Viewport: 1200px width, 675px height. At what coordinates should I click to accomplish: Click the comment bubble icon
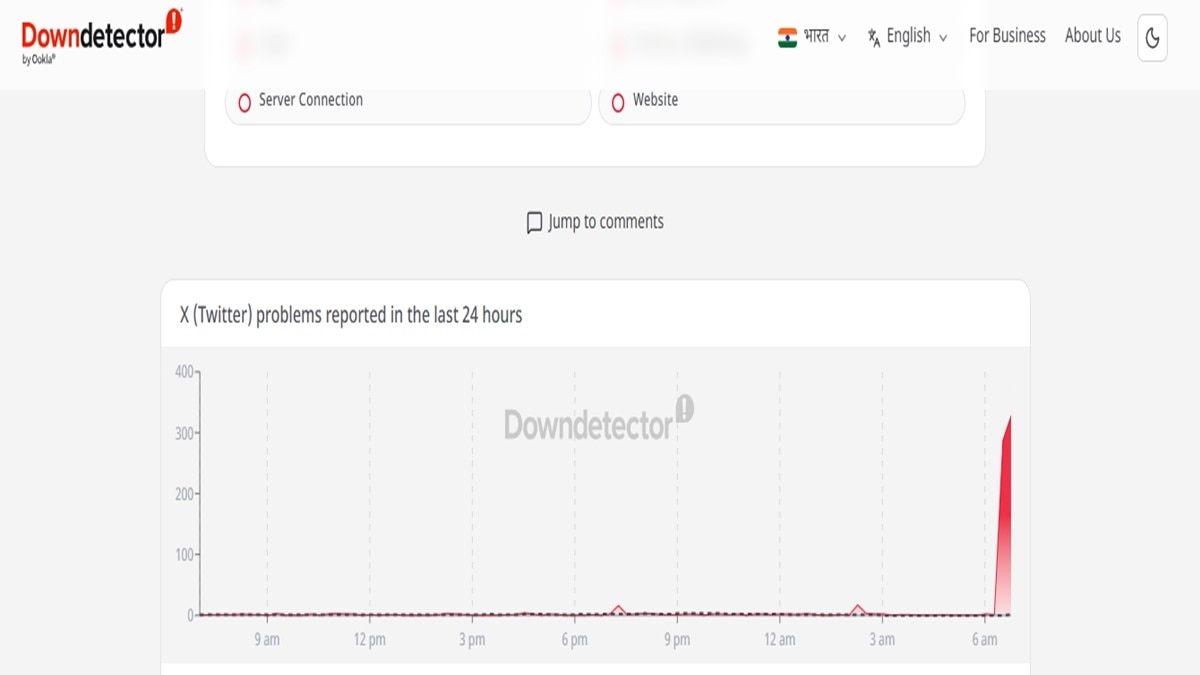(x=535, y=222)
